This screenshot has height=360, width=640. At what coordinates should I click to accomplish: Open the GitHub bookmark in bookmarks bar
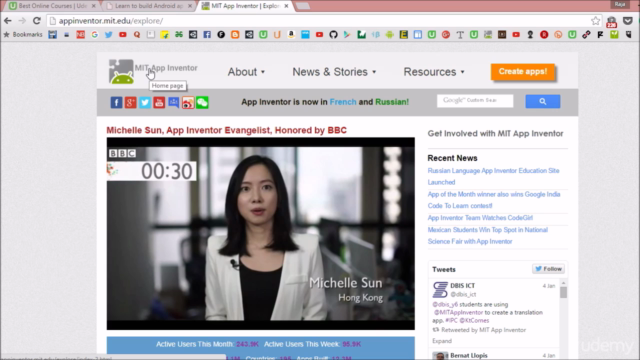click(333, 35)
